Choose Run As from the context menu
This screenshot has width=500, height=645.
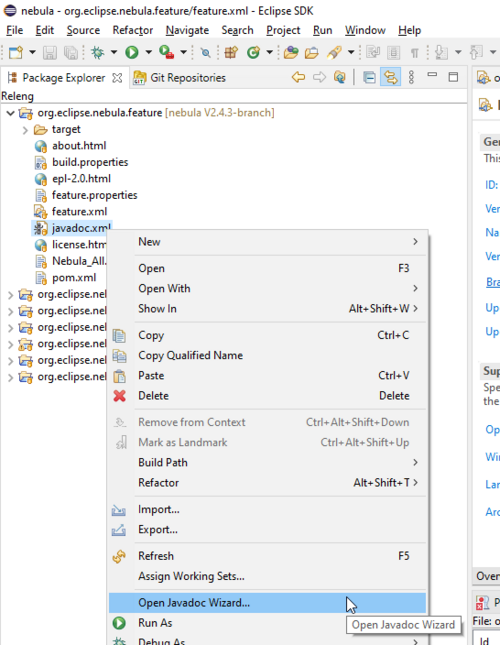point(267,623)
